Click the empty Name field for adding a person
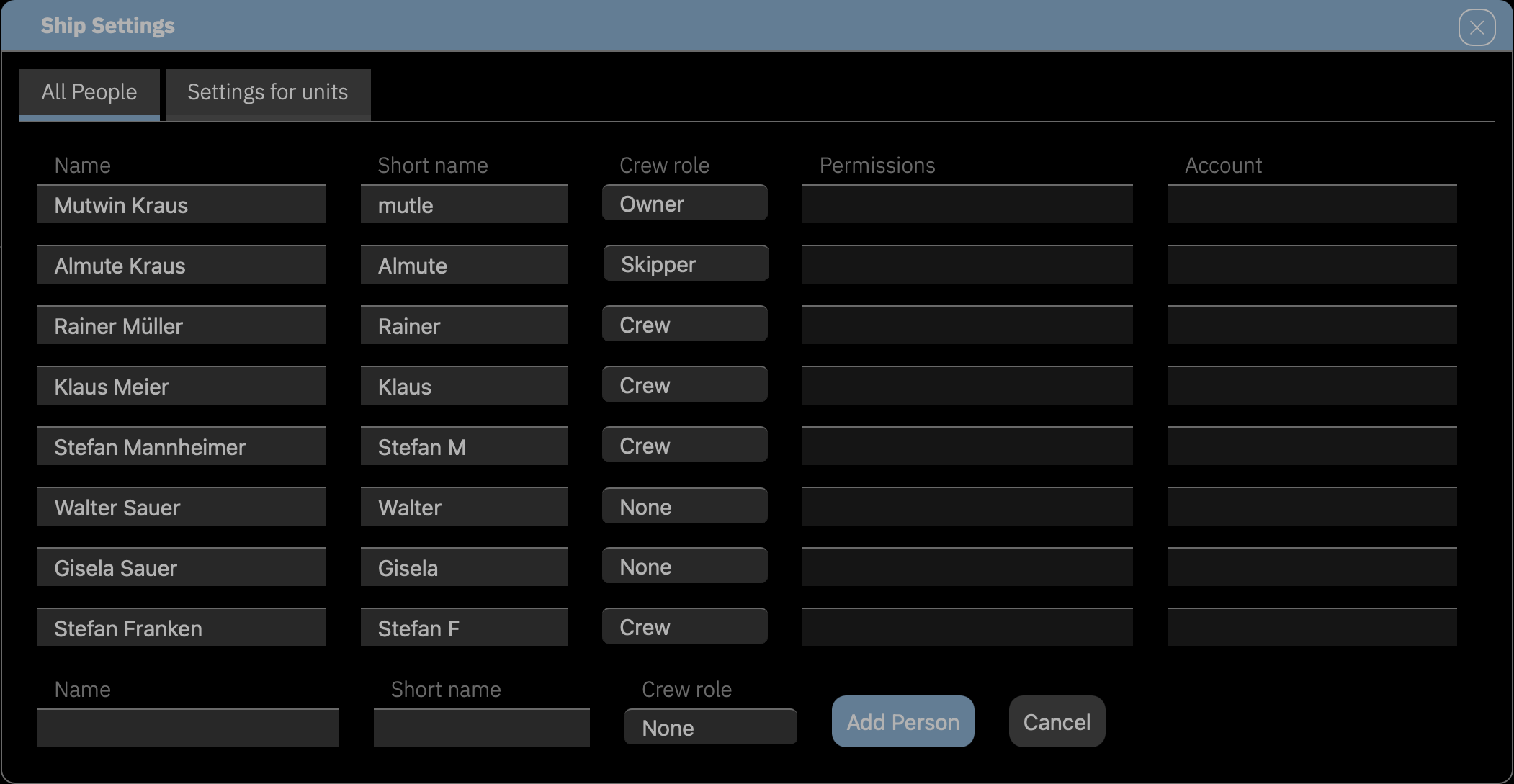 tap(187, 728)
